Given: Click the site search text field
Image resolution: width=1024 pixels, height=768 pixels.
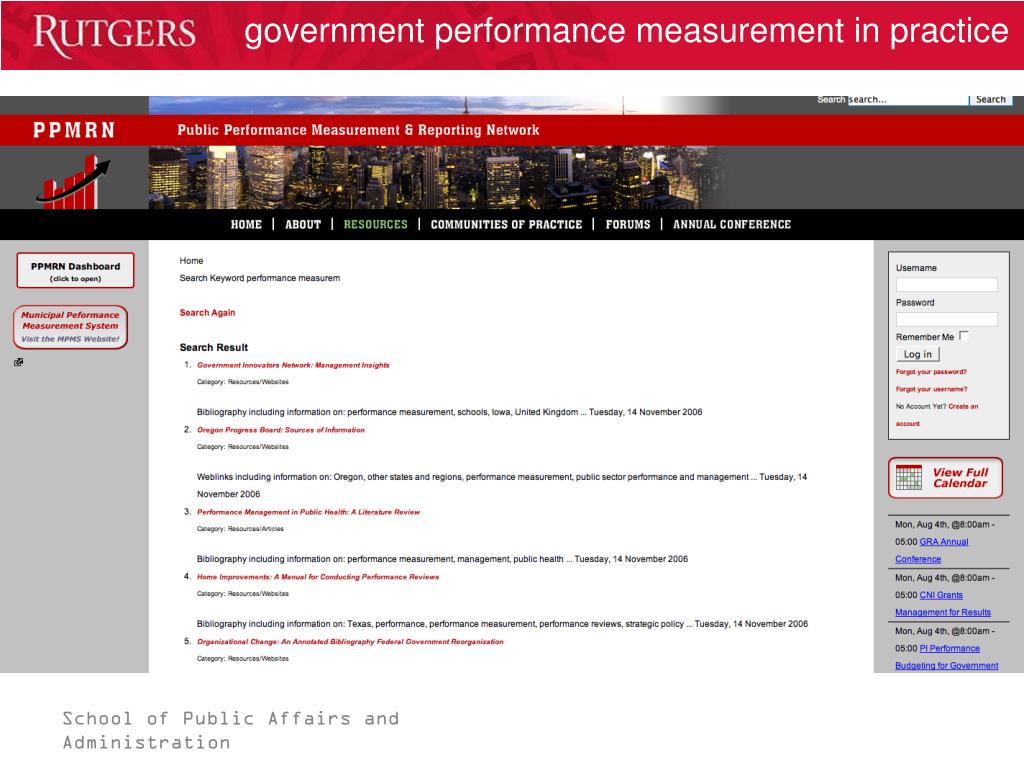Looking at the screenshot, I should coord(908,99).
